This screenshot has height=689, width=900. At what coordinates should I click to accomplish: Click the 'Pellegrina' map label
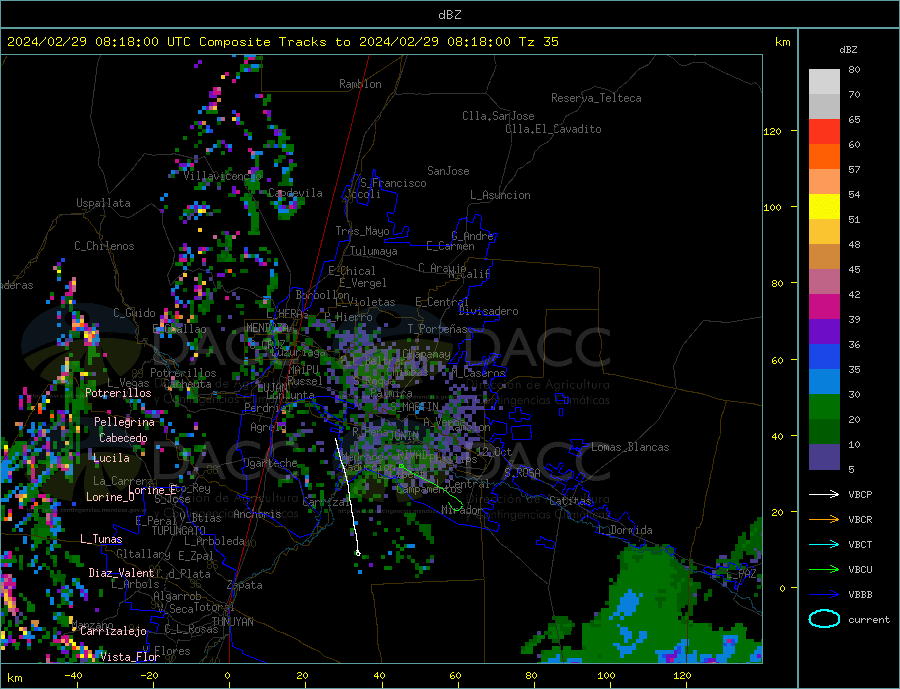pos(125,422)
